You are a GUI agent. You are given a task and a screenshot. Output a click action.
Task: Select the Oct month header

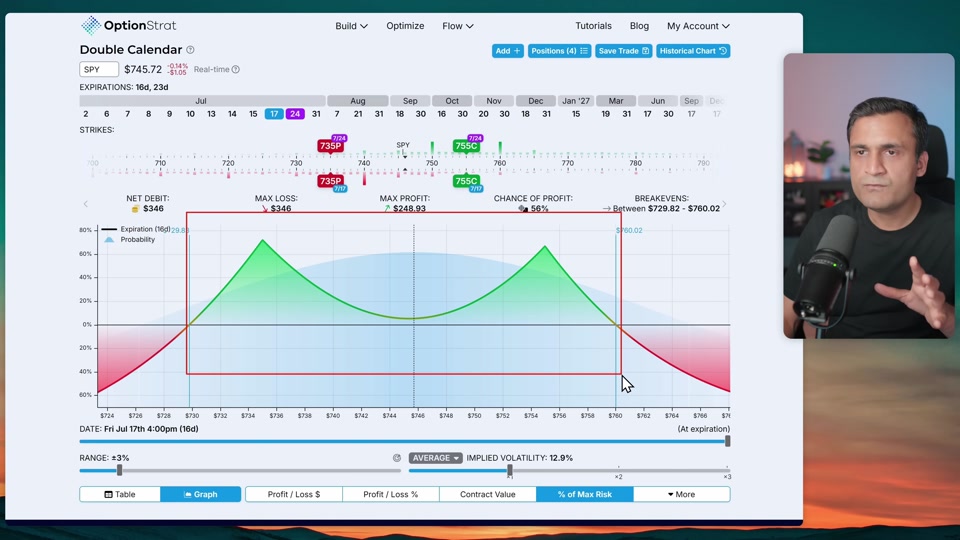click(x=452, y=101)
